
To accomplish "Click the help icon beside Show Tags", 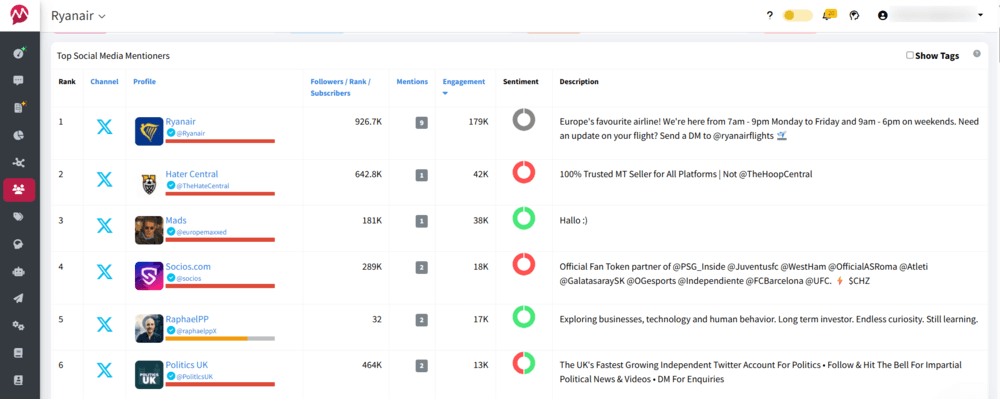I will [x=976, y=54].
